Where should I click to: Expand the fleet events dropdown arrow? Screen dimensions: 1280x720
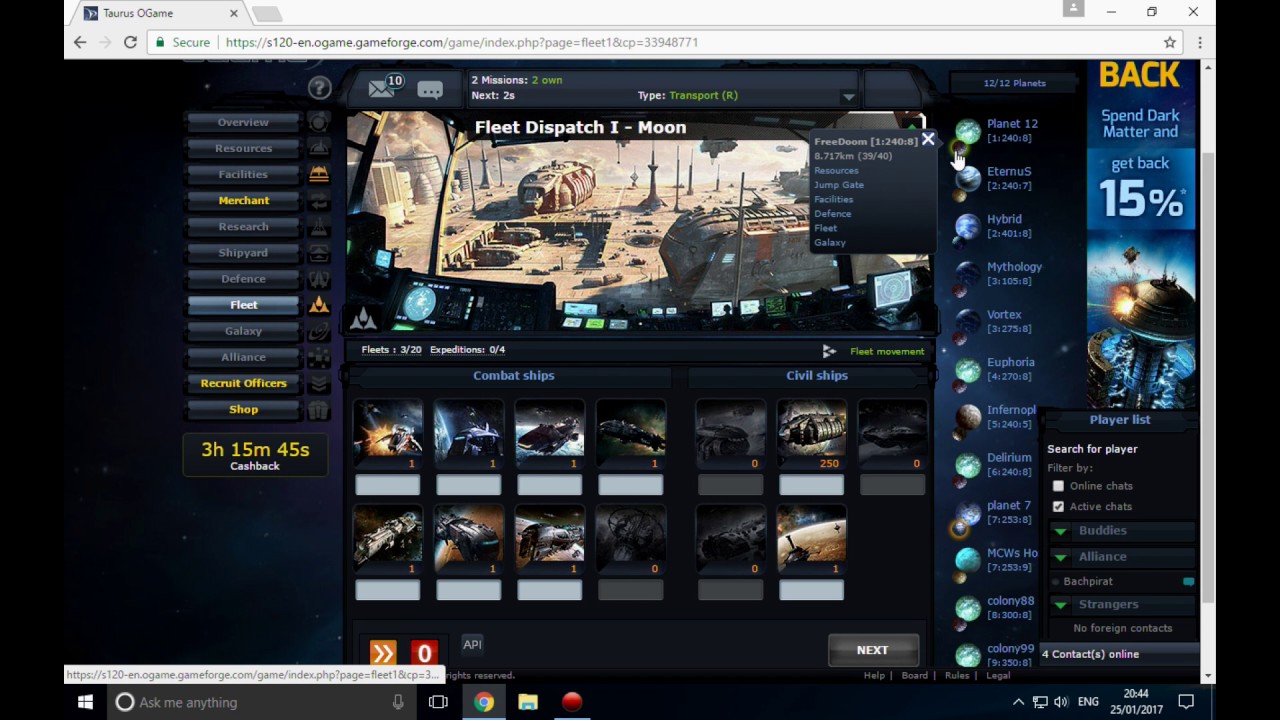point(848,97)
